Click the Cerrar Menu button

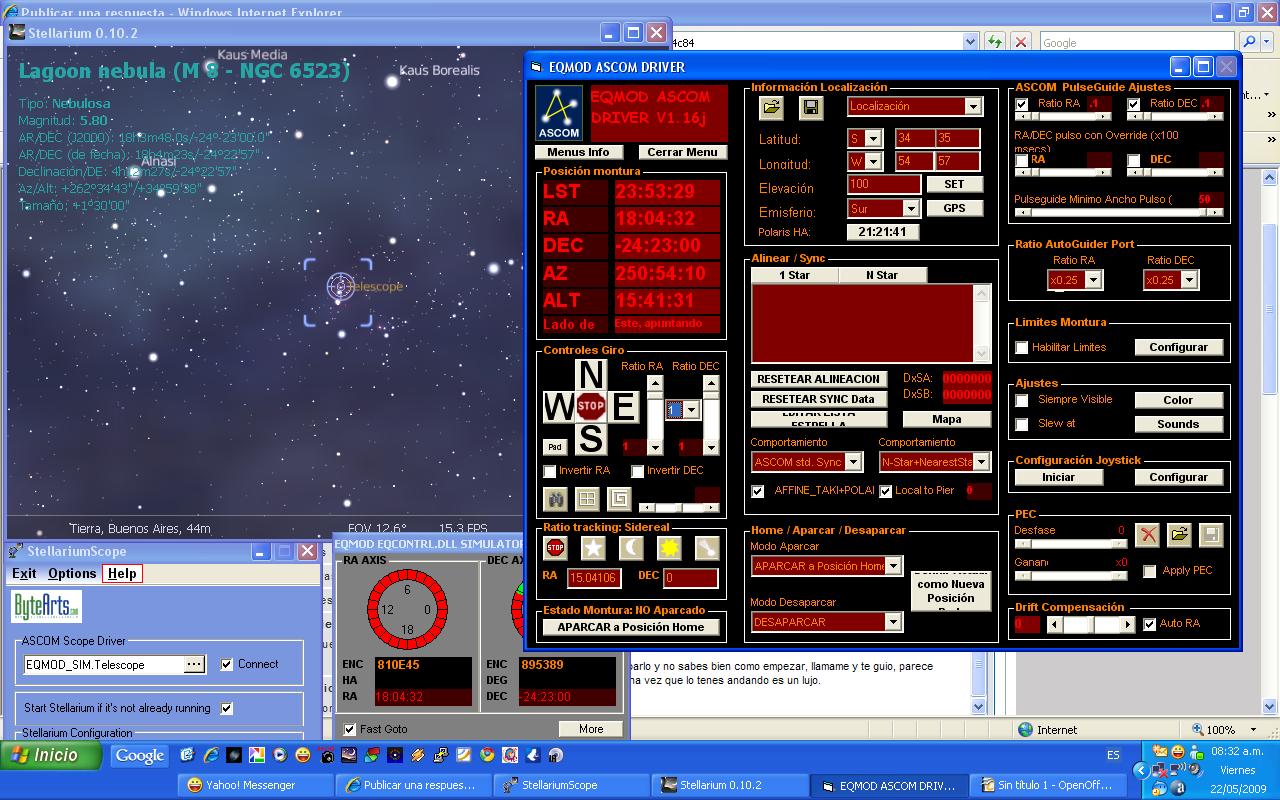coord(681,152)
